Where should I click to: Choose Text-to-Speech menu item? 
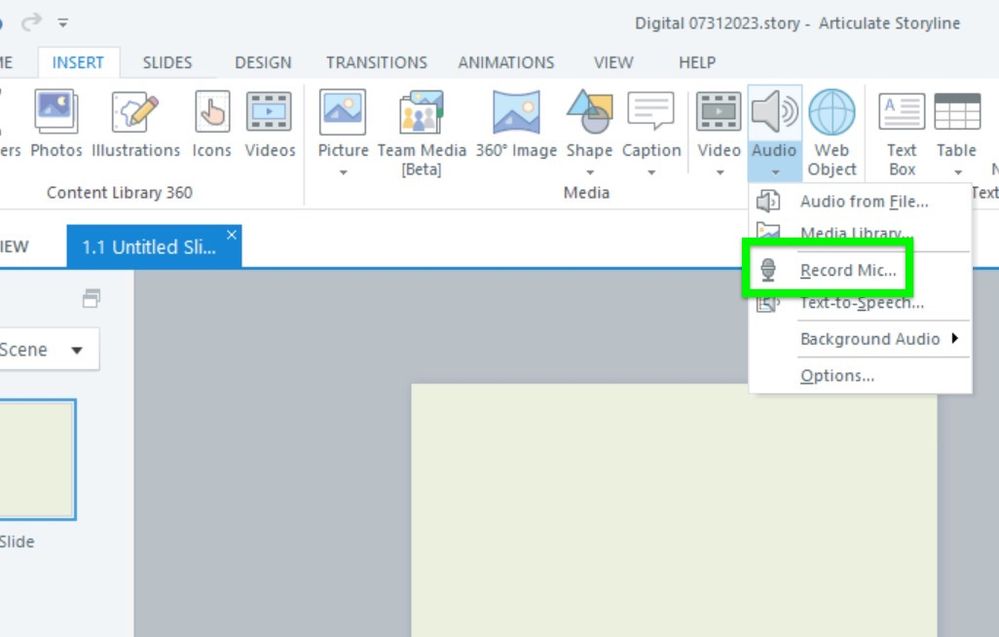coord(860,303)
